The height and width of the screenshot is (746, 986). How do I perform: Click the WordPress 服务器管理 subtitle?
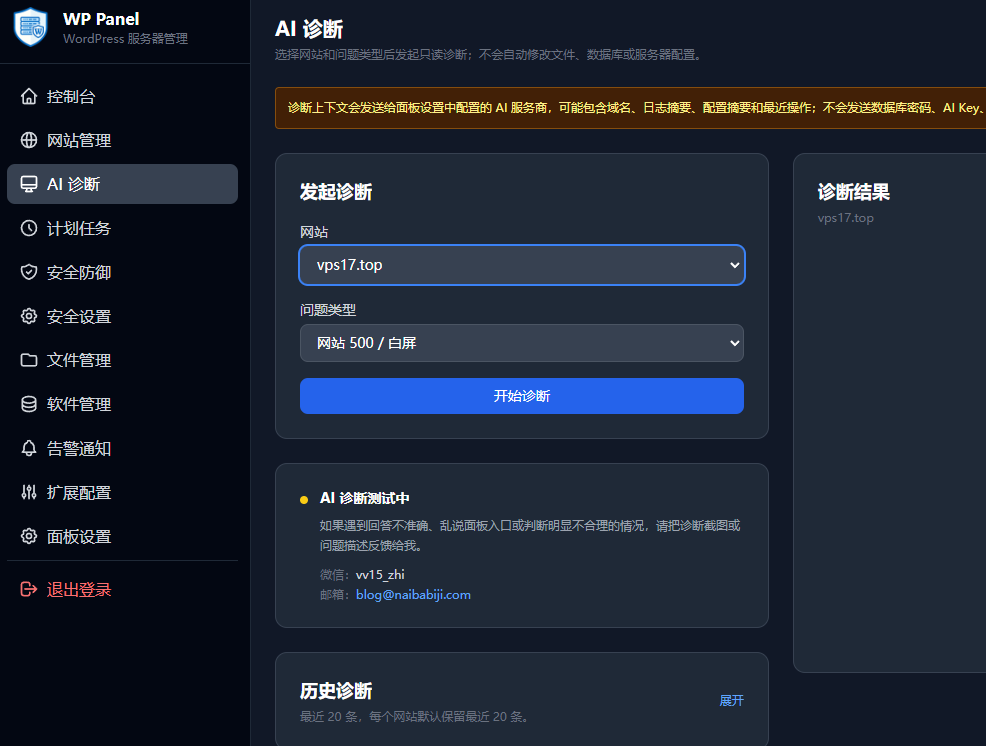click(x=125, y=39)
